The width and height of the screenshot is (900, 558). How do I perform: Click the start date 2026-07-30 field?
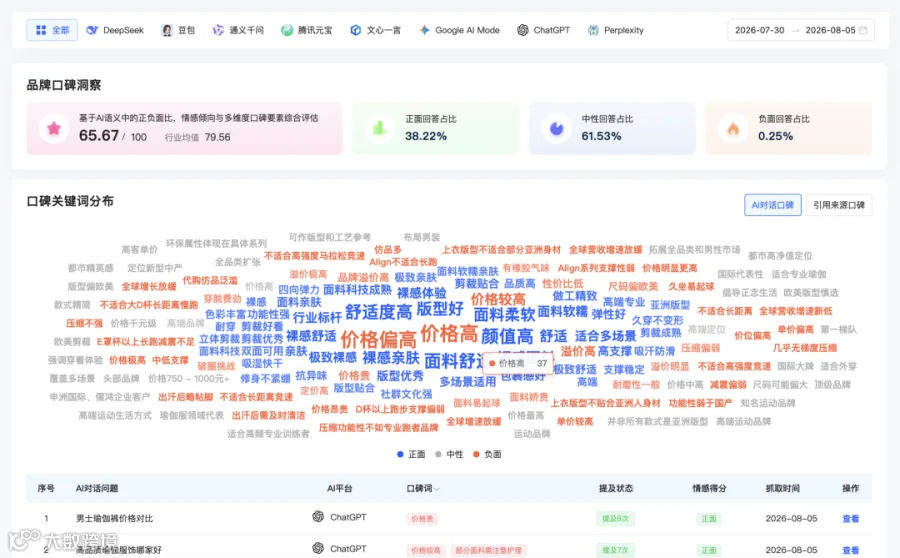coord(759,30)
